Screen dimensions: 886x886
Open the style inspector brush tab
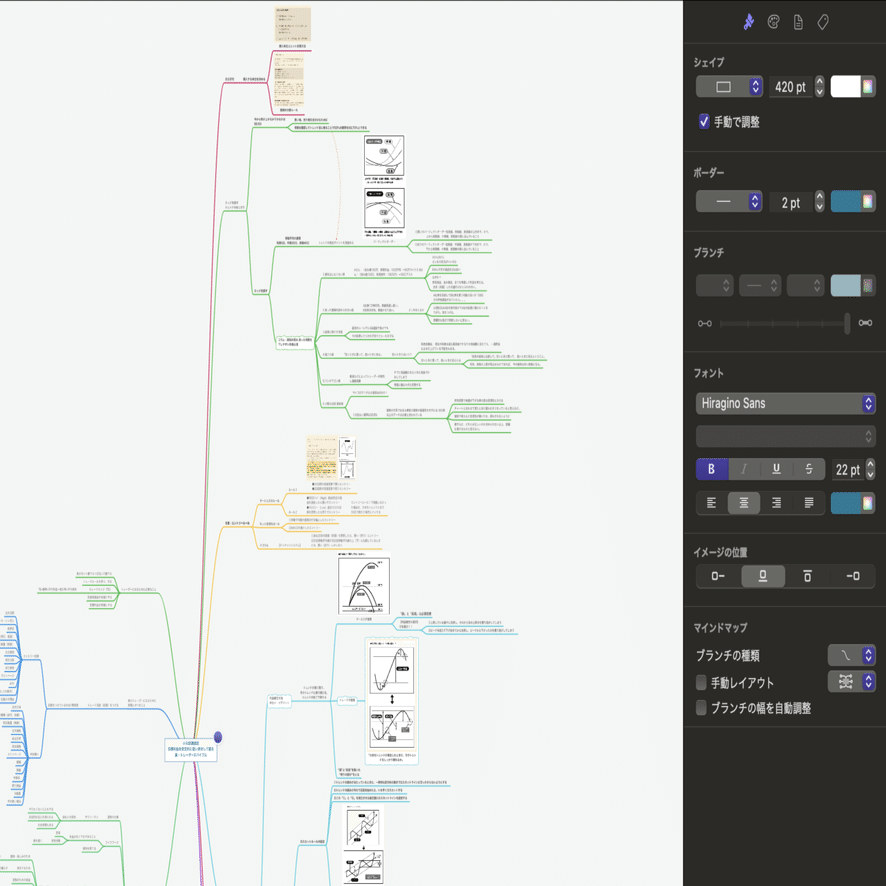click(x=748, y=22)
